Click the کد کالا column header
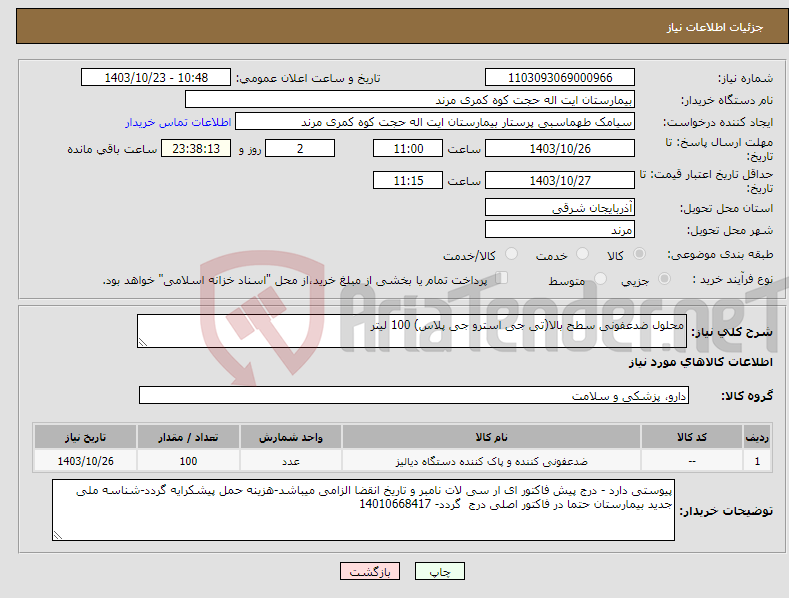Image resolution: width=789 pixels, height=598 pixels. pos(692,437)
